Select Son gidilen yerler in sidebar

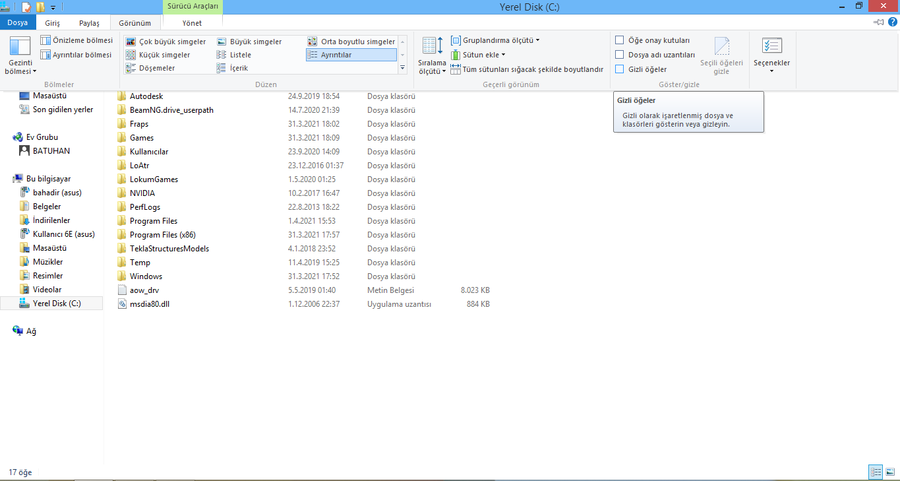[56, 110]
